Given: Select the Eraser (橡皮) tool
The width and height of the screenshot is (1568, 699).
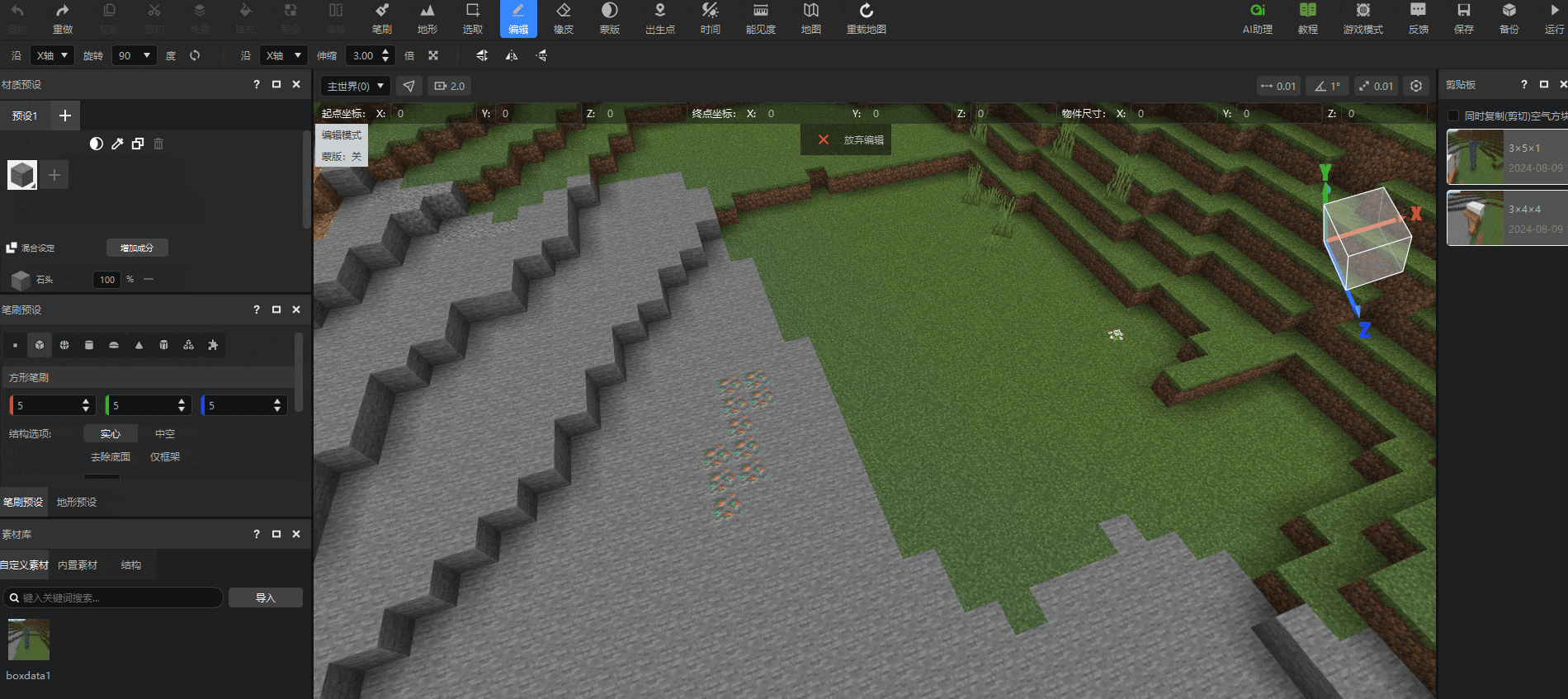Looking at the screenshot, I should [x=564, y=18].
